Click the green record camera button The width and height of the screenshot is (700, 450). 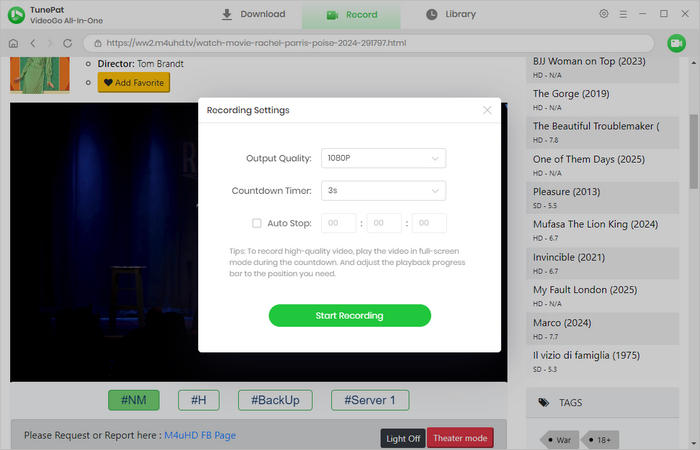676,43
